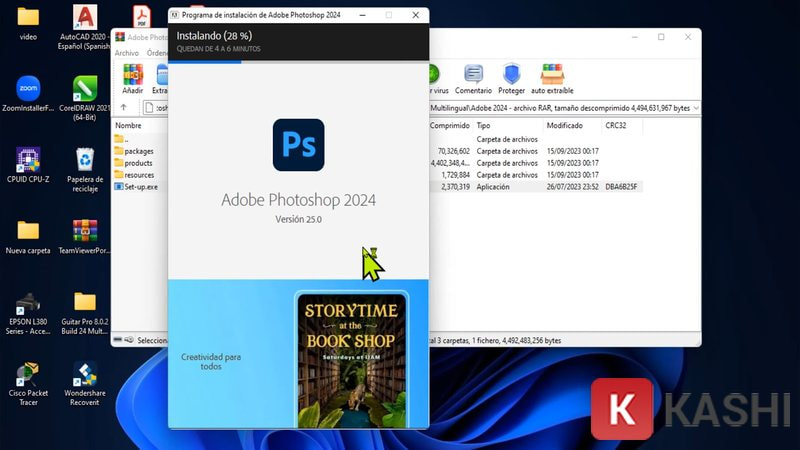Maximize the WinRAR window

[x=661, y=37]
